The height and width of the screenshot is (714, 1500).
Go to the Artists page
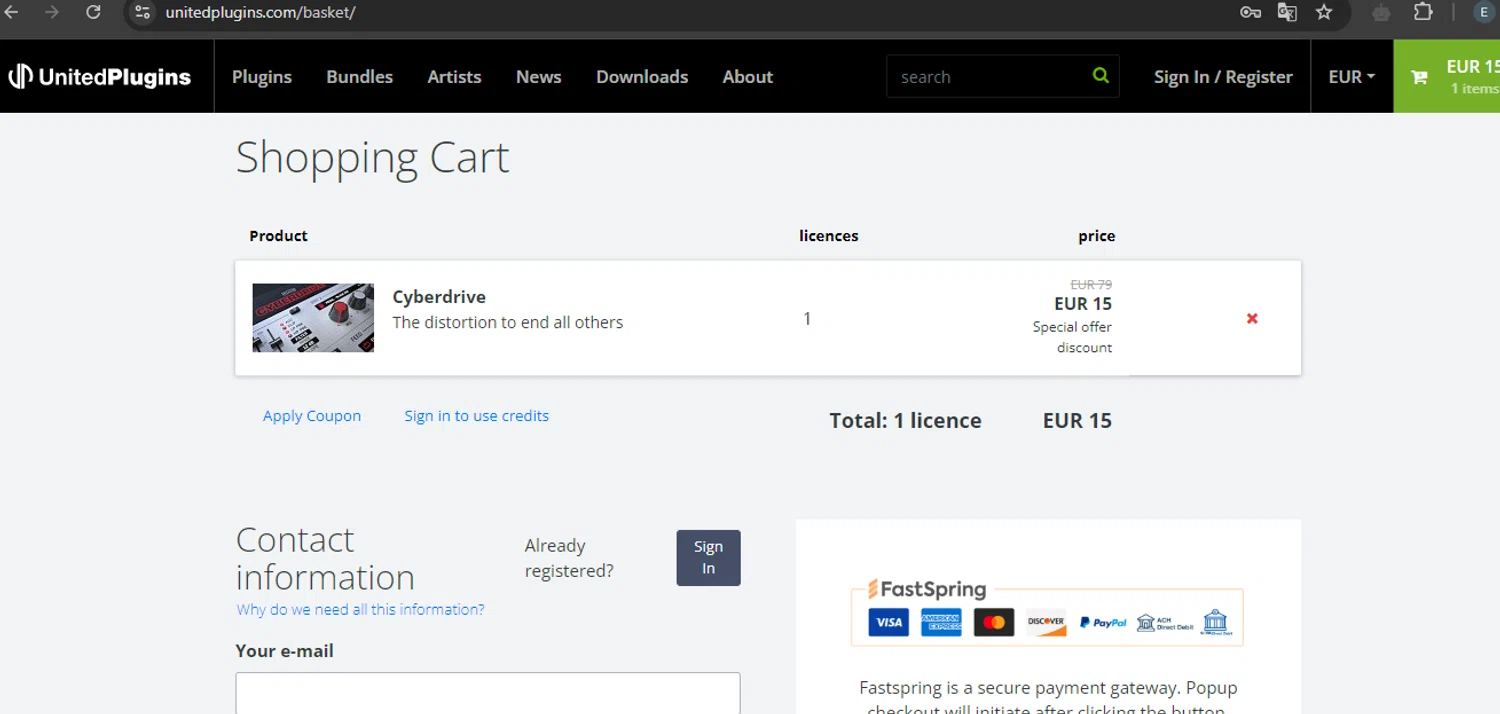pyautogui.click(x=454, y=76)
